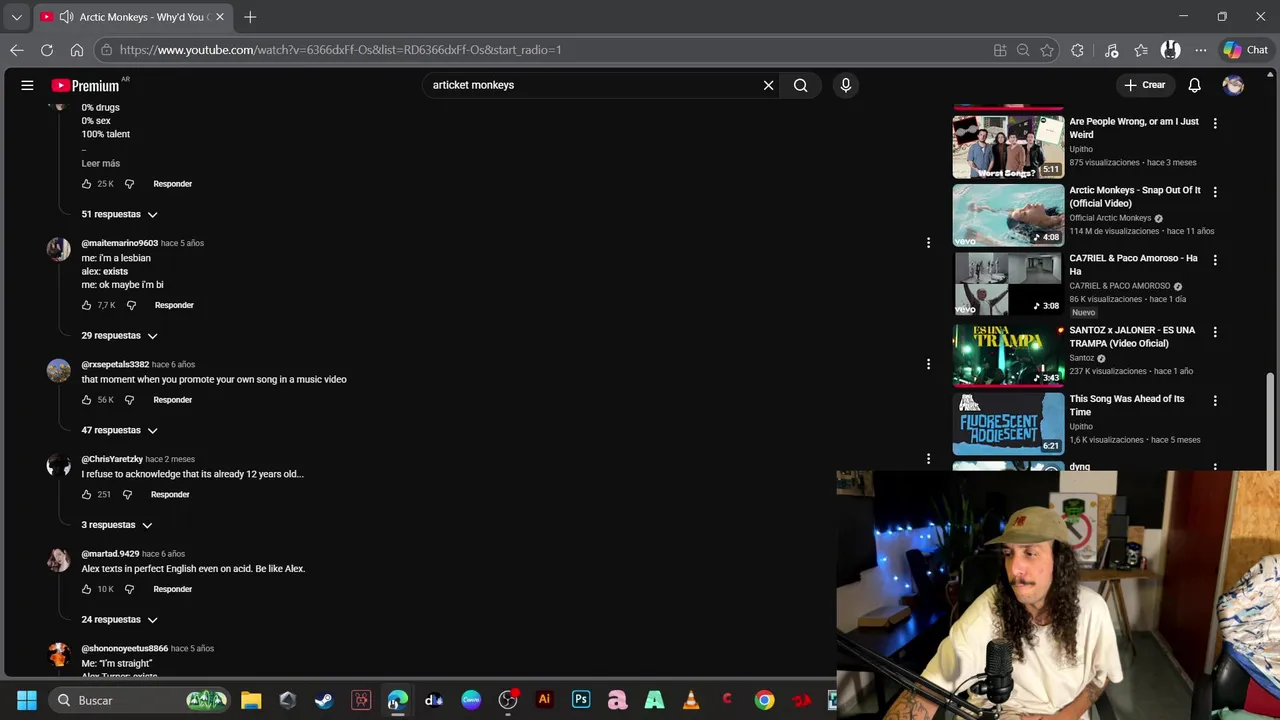Open the YouTube account avatar menu
The image size is (1280, 720).
pos(1233,85)
